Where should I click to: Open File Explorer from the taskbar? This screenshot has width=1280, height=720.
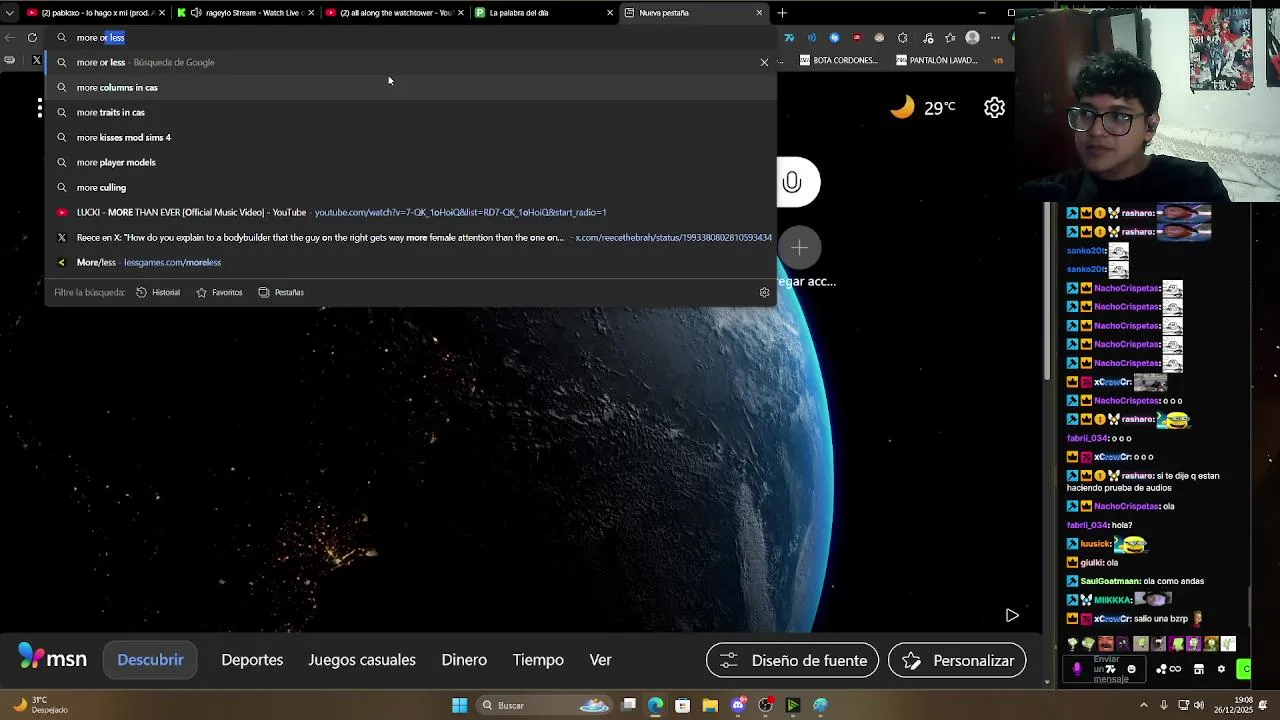710,705
